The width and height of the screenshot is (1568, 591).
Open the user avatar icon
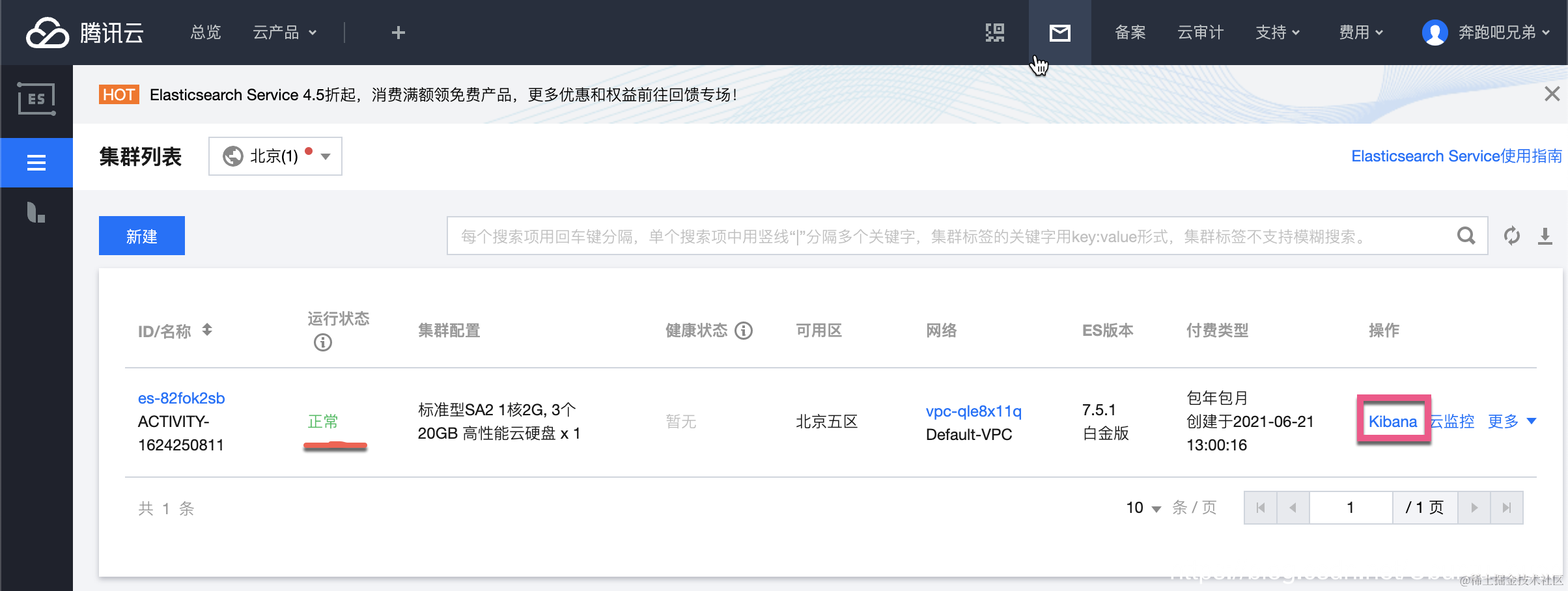coord(1435,33)
